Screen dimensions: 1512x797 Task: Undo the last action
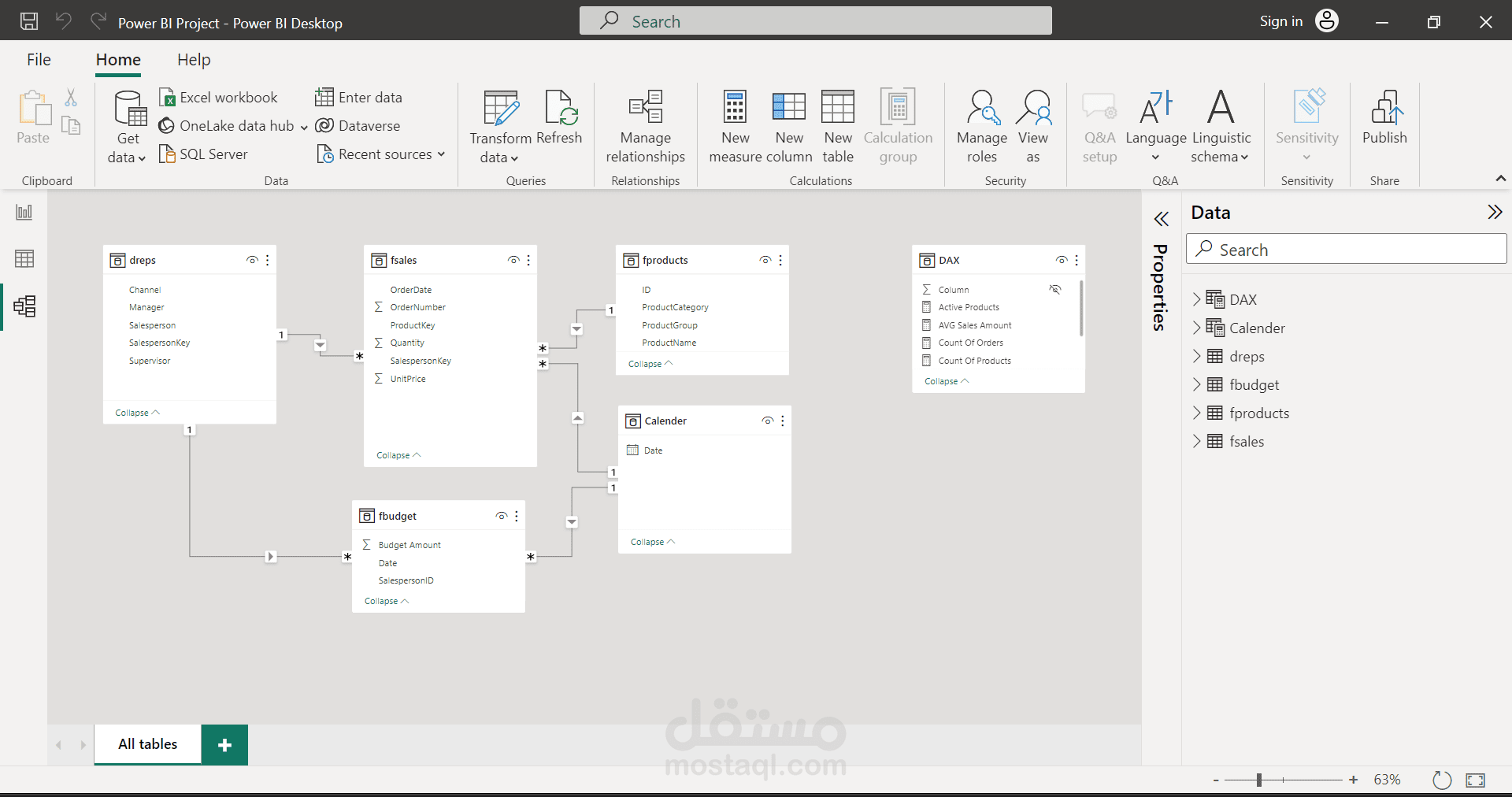pyautogui.click(x=64, y=21)
